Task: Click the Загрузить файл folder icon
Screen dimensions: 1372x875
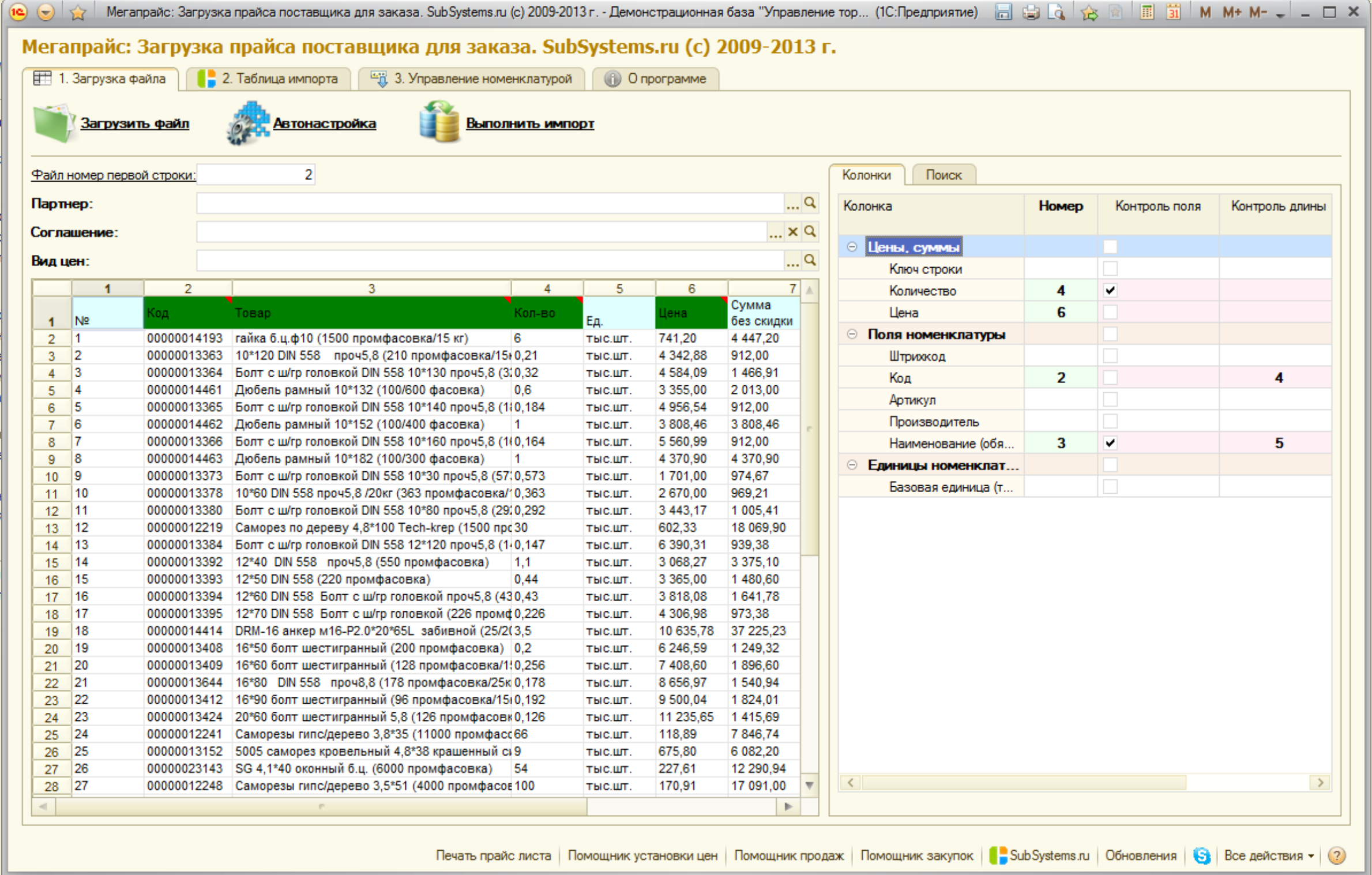Action: (x=54, y=122)
